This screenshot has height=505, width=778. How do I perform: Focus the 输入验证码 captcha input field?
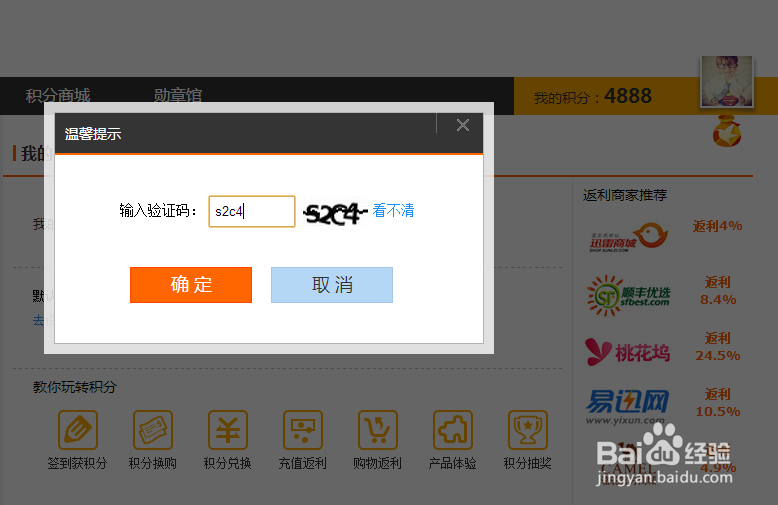click(252, 211)
